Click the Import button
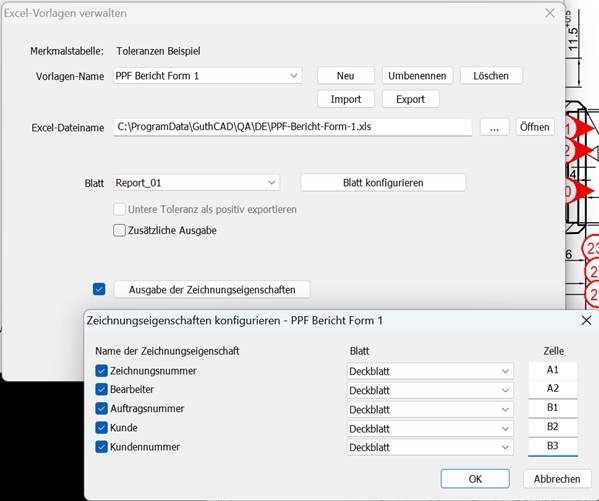 point(346,99)
